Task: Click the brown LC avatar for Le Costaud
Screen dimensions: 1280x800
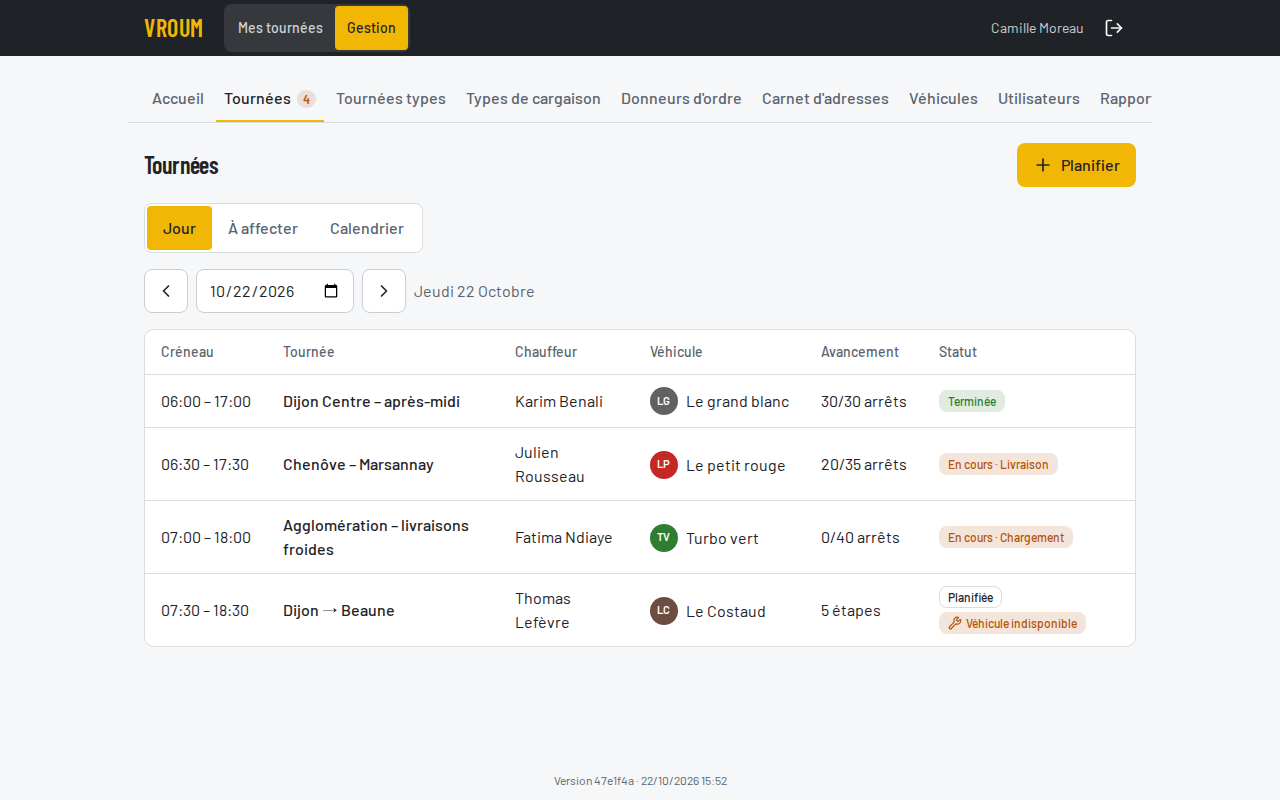Action: [664, 610]
